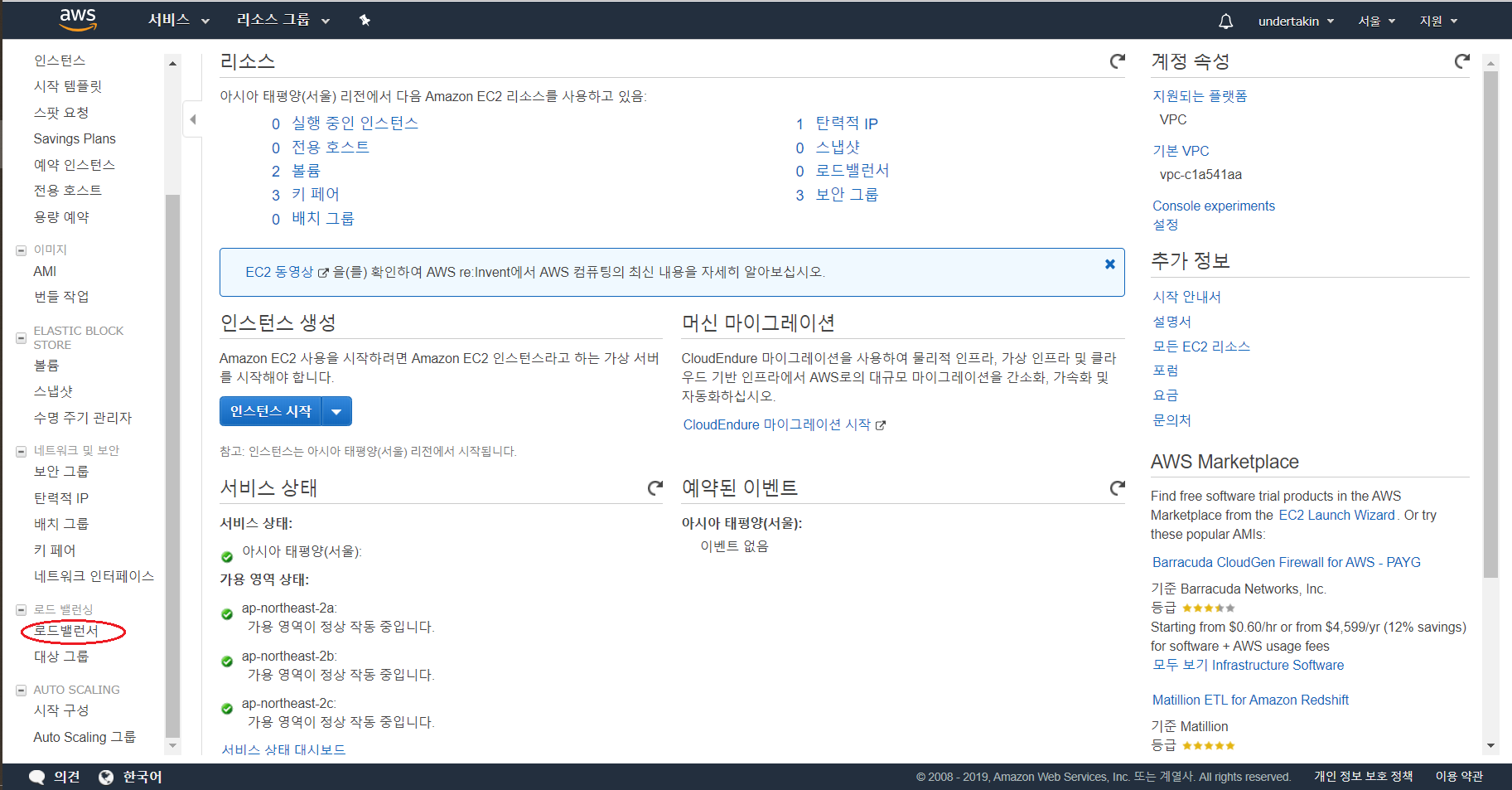Click the right panel scrollbar down arrow

coord(1490,745)
